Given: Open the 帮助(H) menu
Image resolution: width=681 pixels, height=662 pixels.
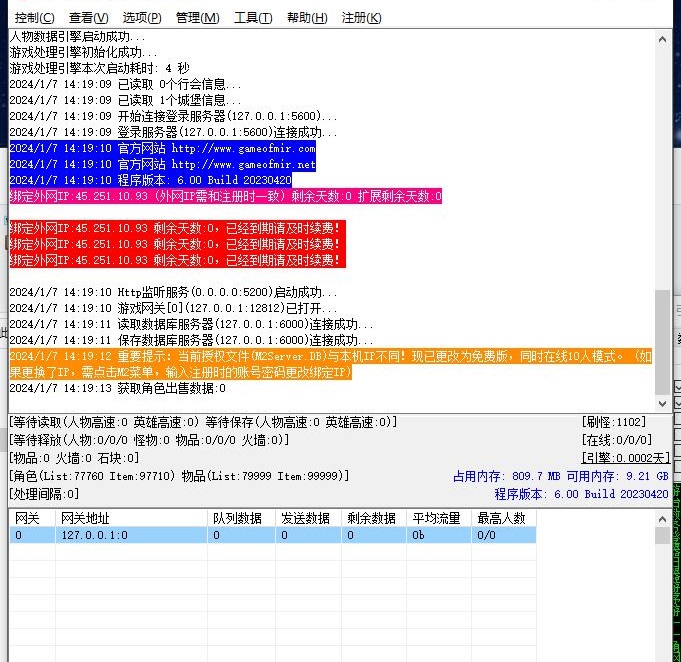Looking at the screenshot, I should click(307, 18).
